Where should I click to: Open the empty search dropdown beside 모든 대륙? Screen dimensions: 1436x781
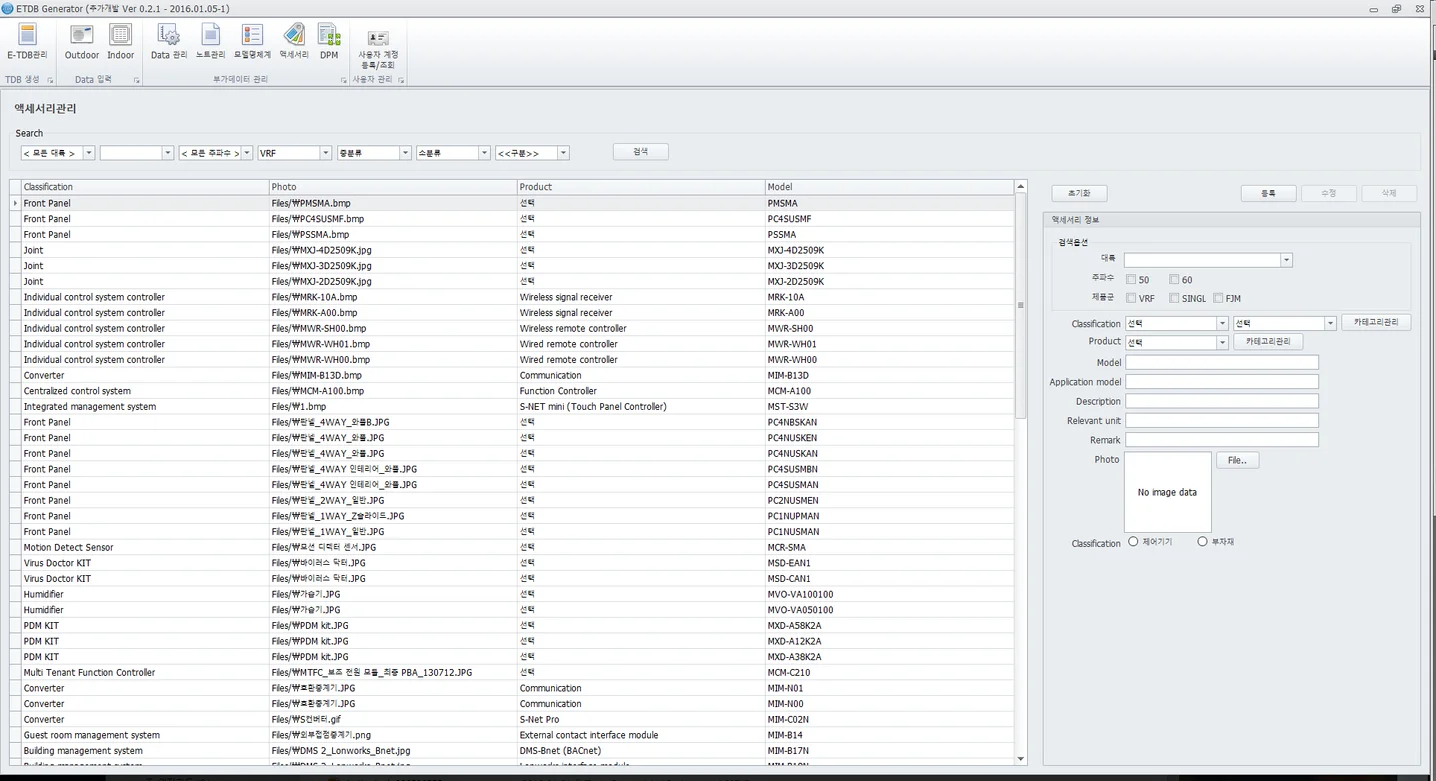(168, 153)
